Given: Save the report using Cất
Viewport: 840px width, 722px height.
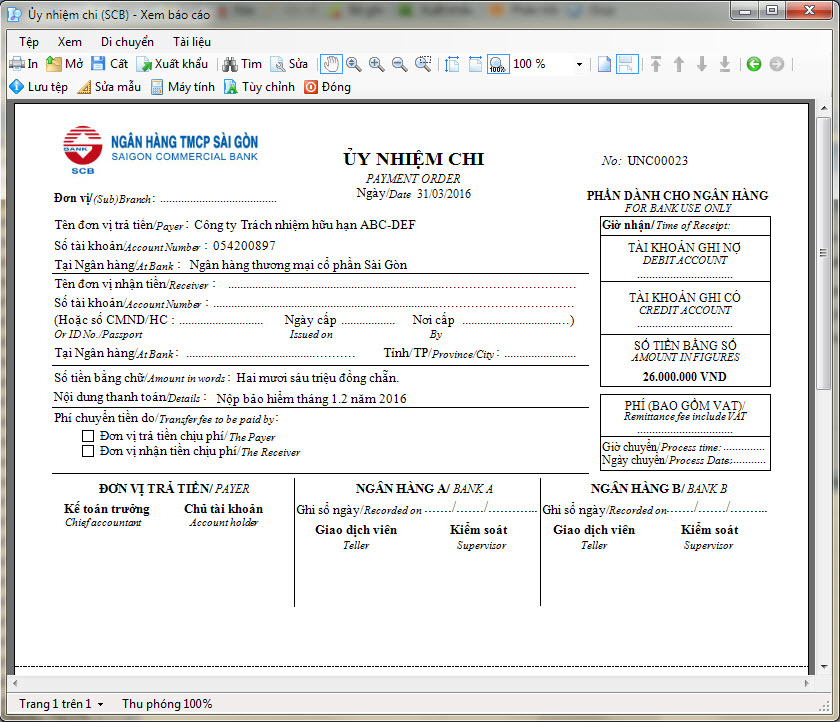Looking at the screenshot, I should (x=110, y=64).
